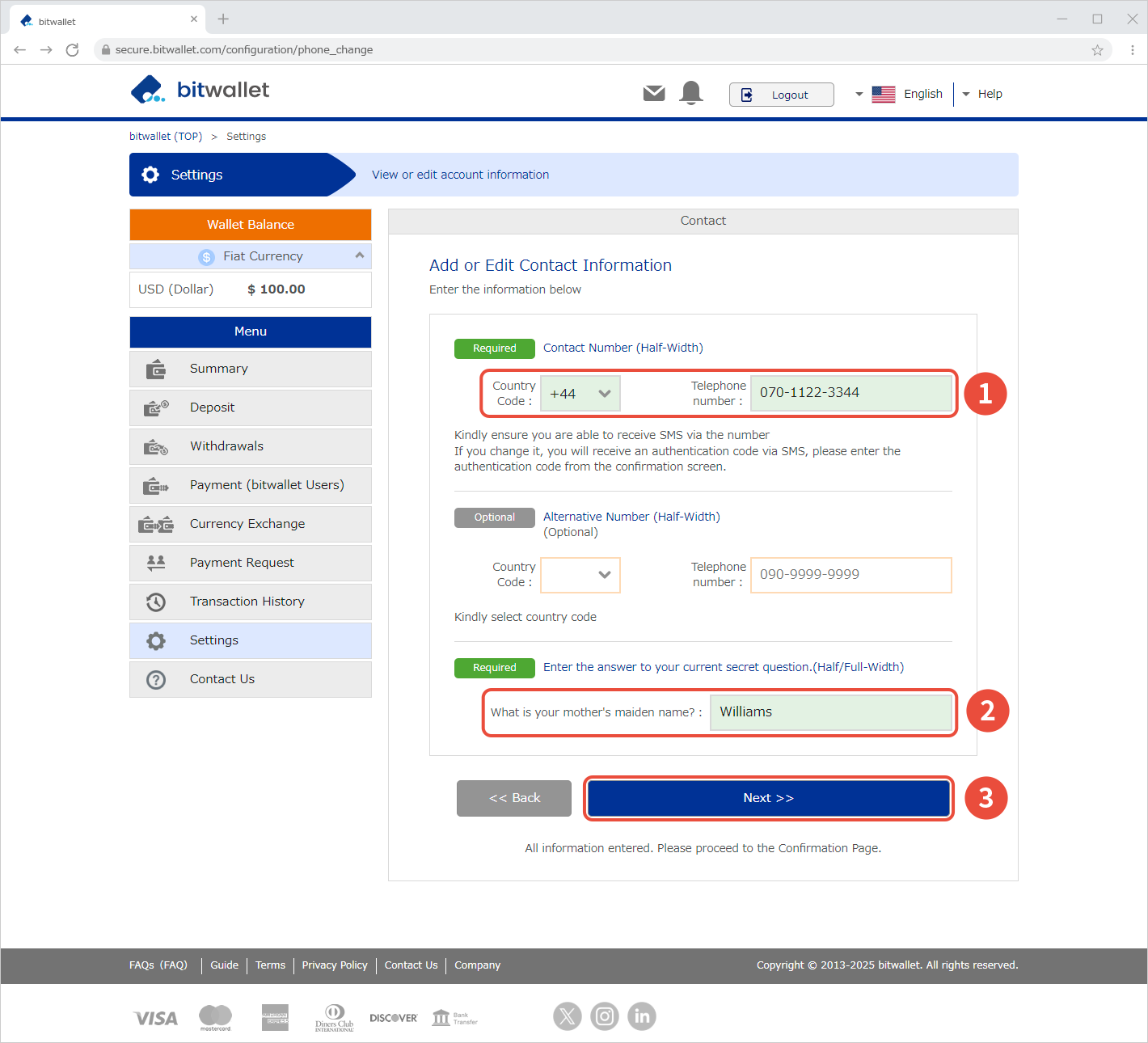Image resolution: width=1148 pixels, height=1043 pixels.
Task: Open the mail envelope messages icon
Action: click(x=653, y=94)
